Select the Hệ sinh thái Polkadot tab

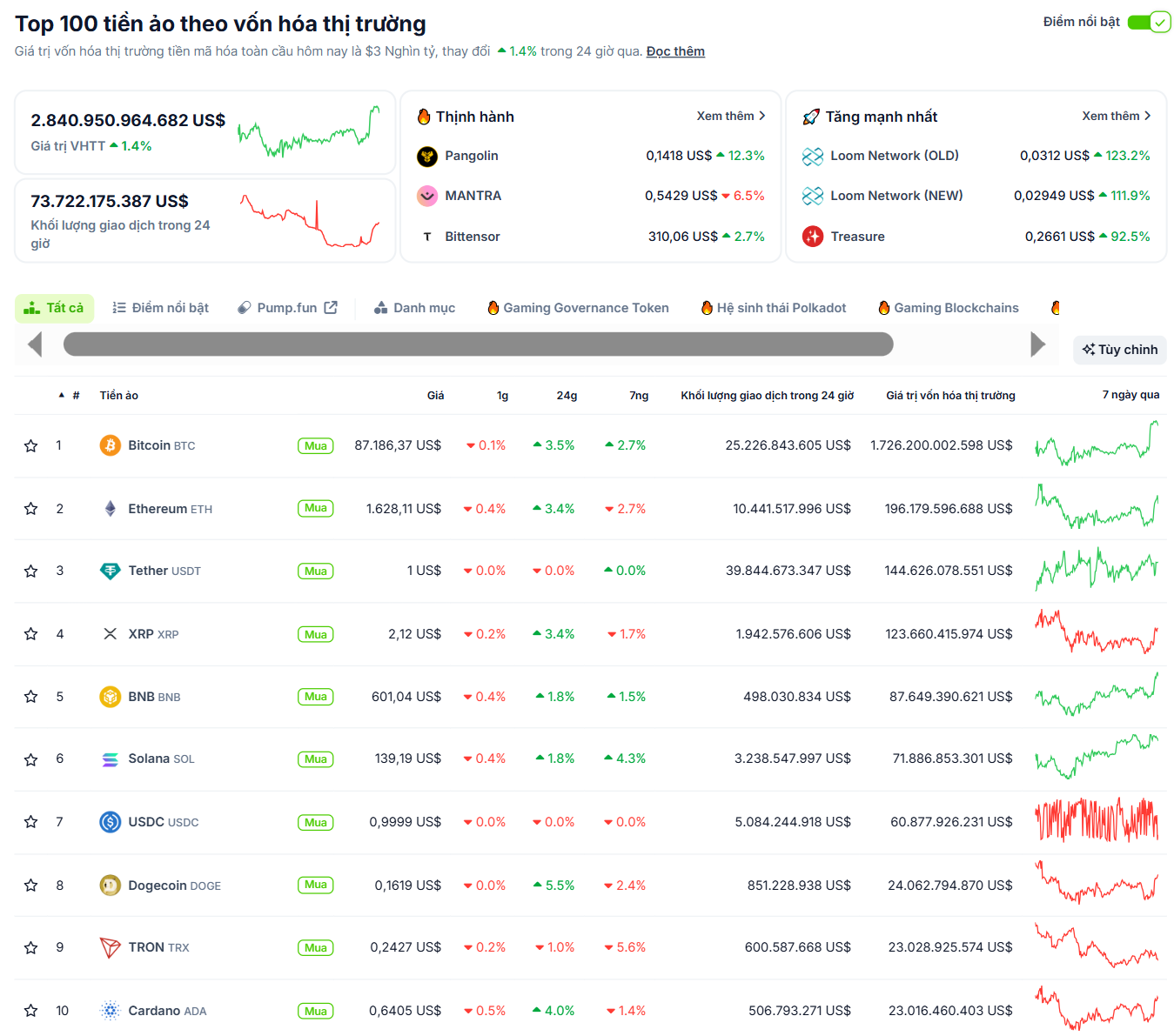point(774,308)
